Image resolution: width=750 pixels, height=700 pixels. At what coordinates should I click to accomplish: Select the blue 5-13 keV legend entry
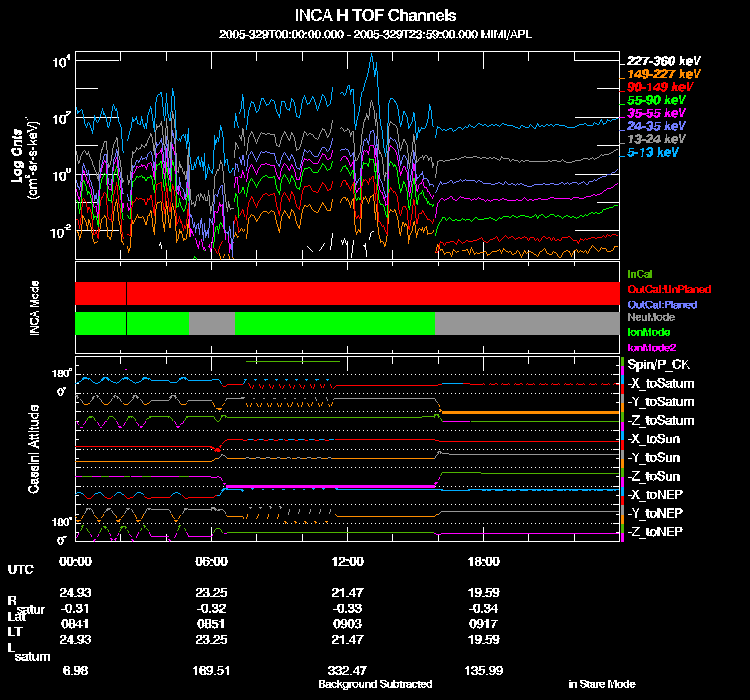coord(652,152)
